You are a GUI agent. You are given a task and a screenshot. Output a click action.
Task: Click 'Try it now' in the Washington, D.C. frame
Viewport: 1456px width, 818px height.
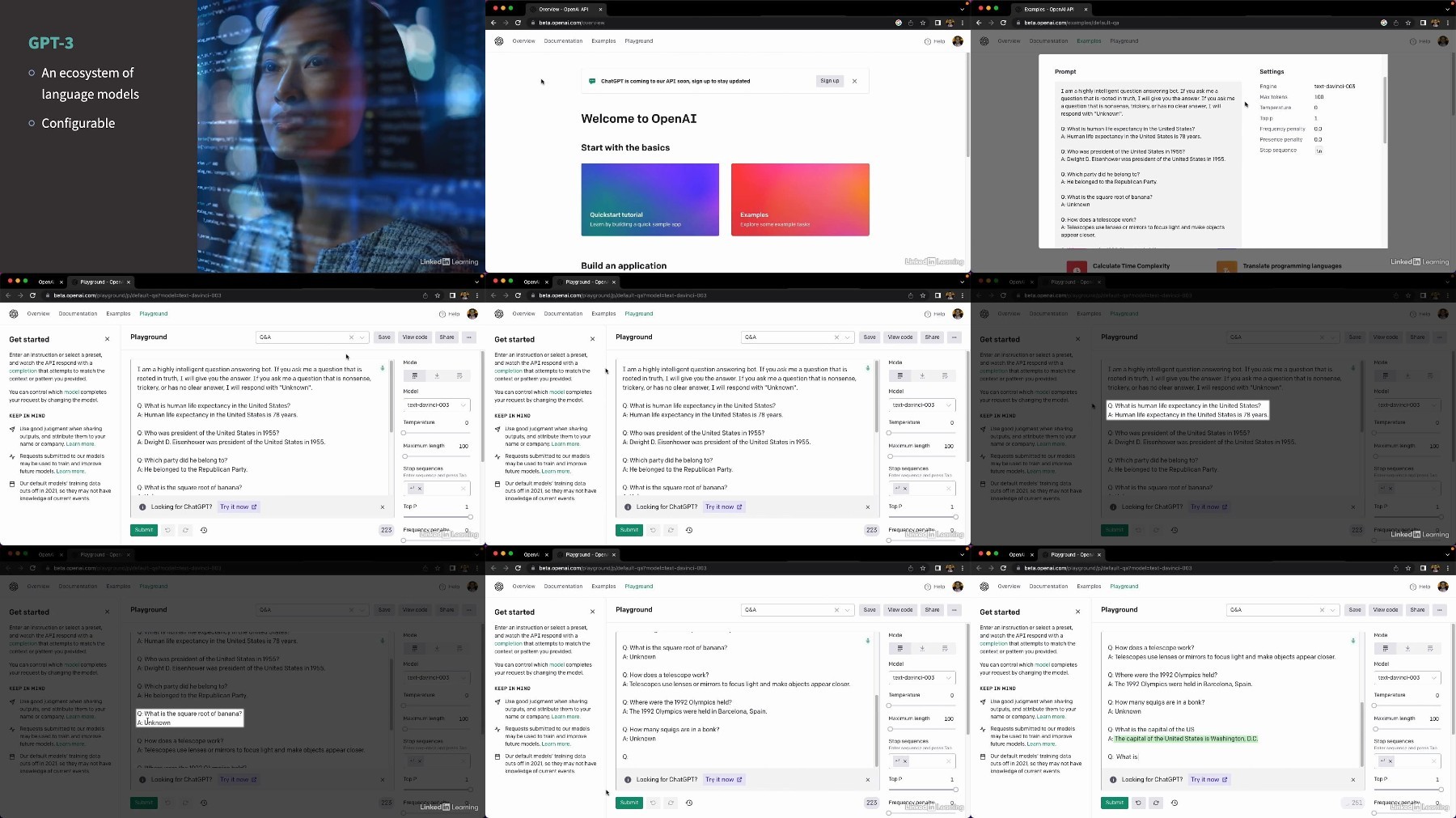(x=1208, y=780)
